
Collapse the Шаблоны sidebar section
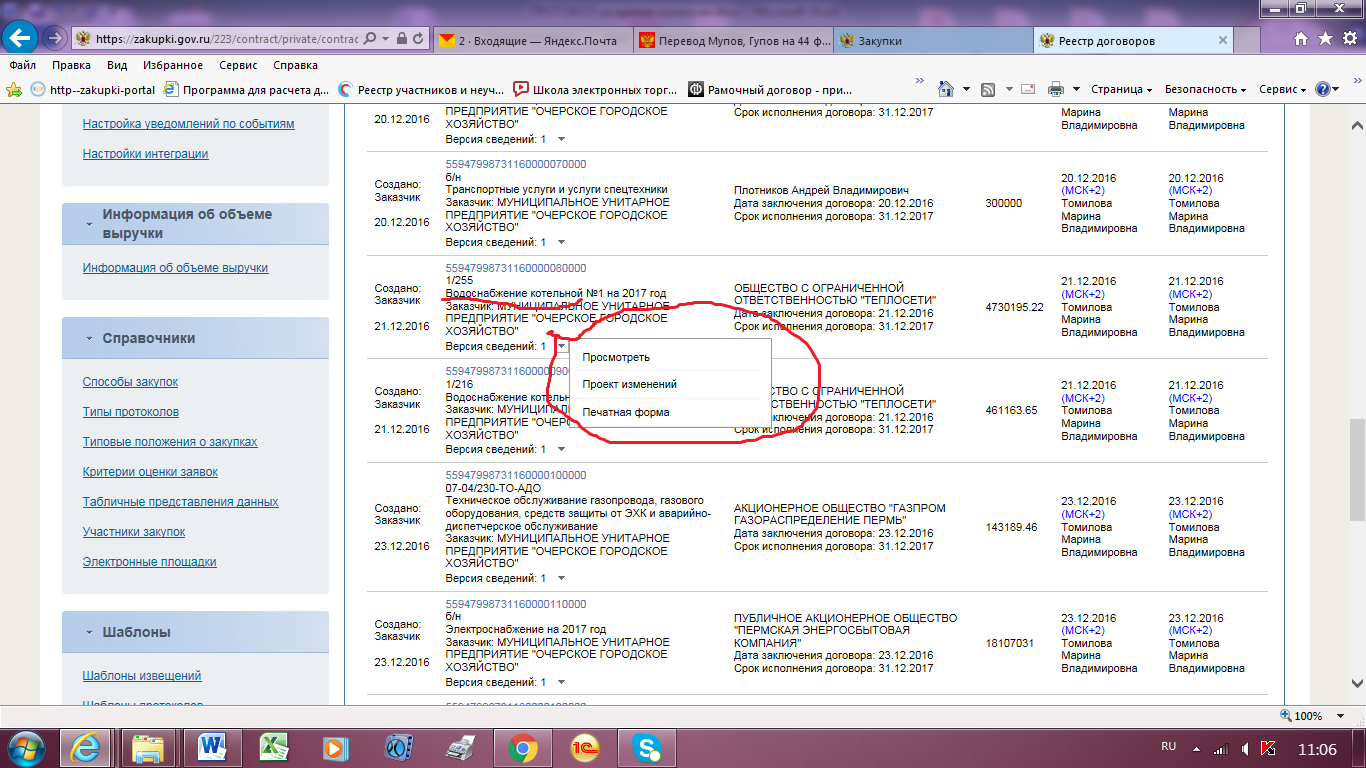(89, 632)
